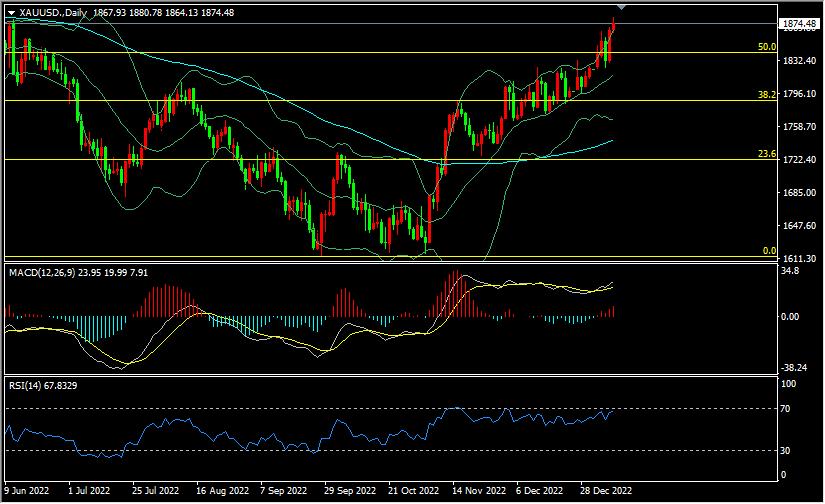825x504 pixels.
Task: Select the 38.2 Fibonacci level label
Action: [767, 94]
